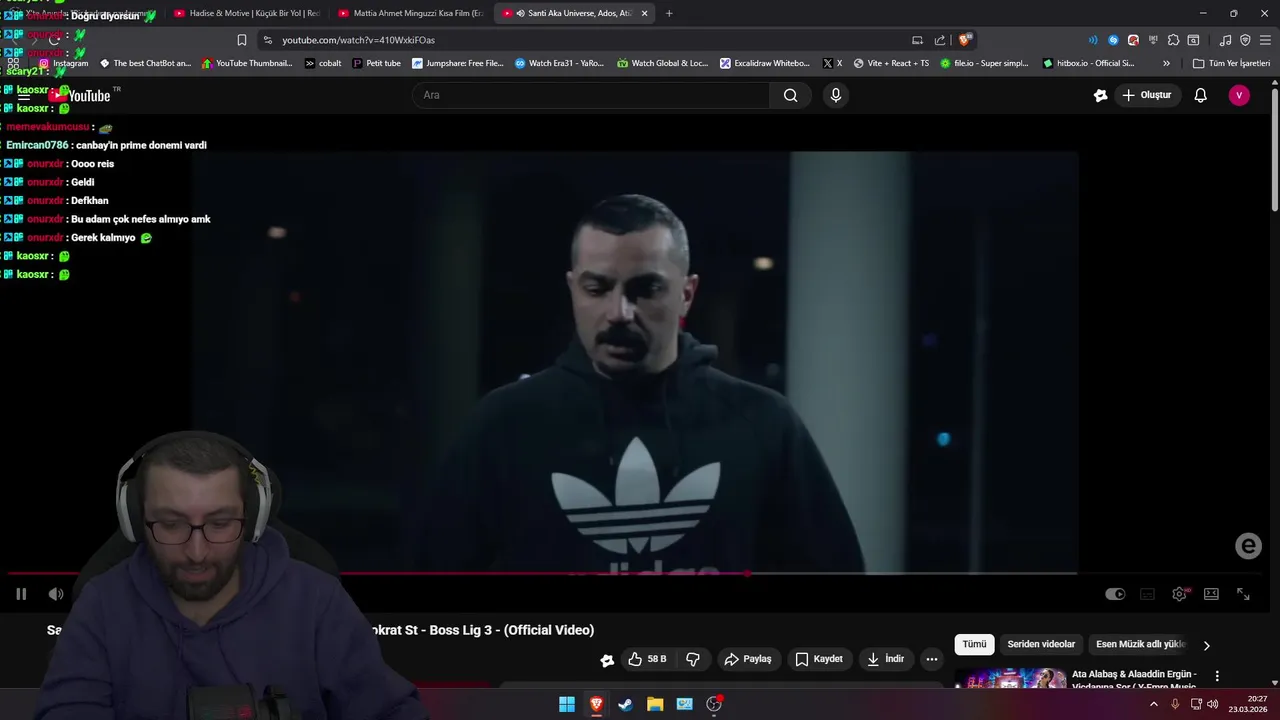Screen dimensions: 1280x720
Task: Enter fullscreen mode in the player
Action: tap(1243, 594)
